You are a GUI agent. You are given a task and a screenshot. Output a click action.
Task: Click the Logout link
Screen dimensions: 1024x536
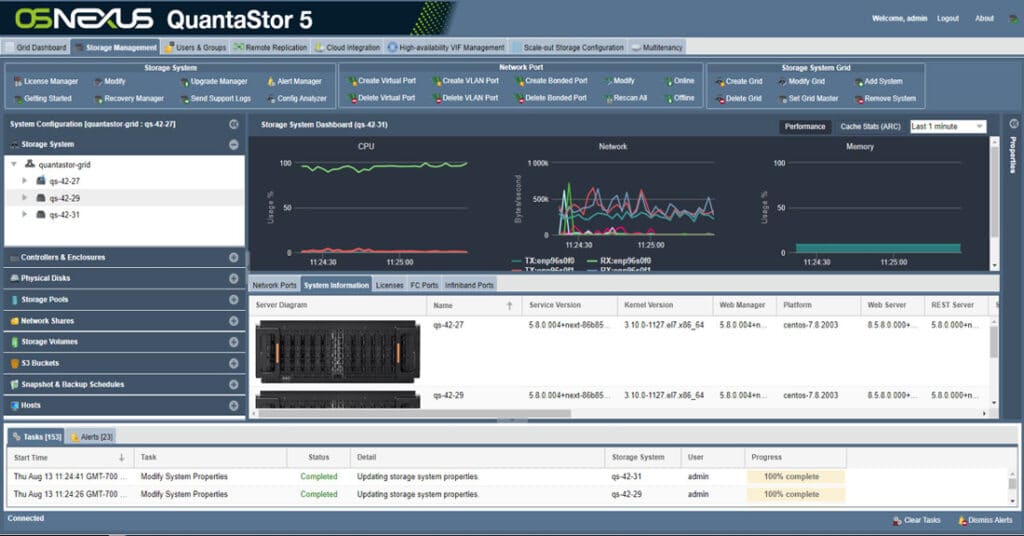pos(948,18)
